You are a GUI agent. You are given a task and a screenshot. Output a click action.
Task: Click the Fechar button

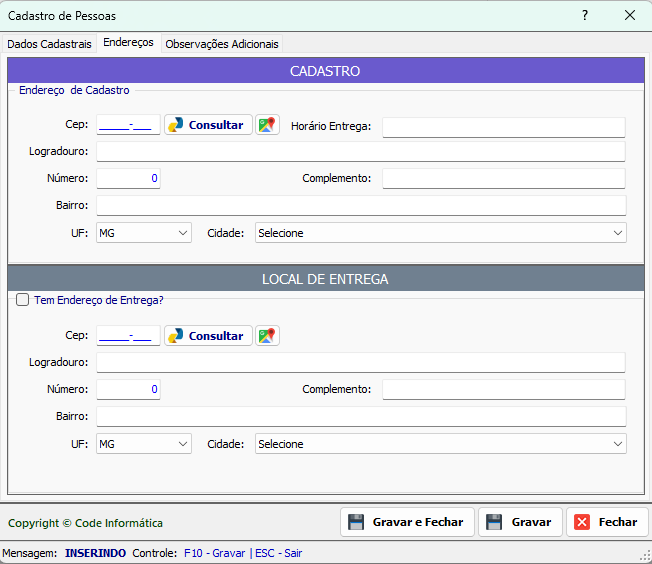pos(607,522)
